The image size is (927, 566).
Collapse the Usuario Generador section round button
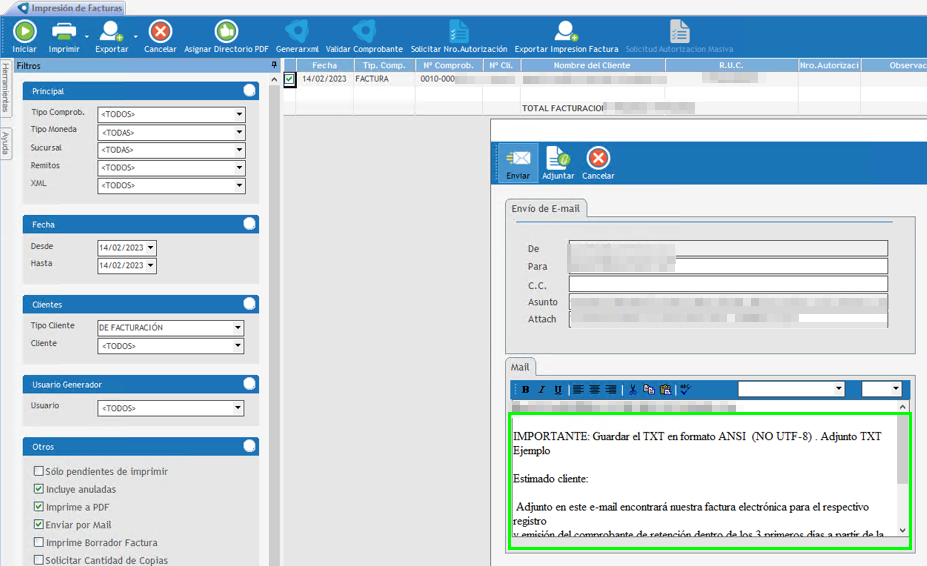249,384
